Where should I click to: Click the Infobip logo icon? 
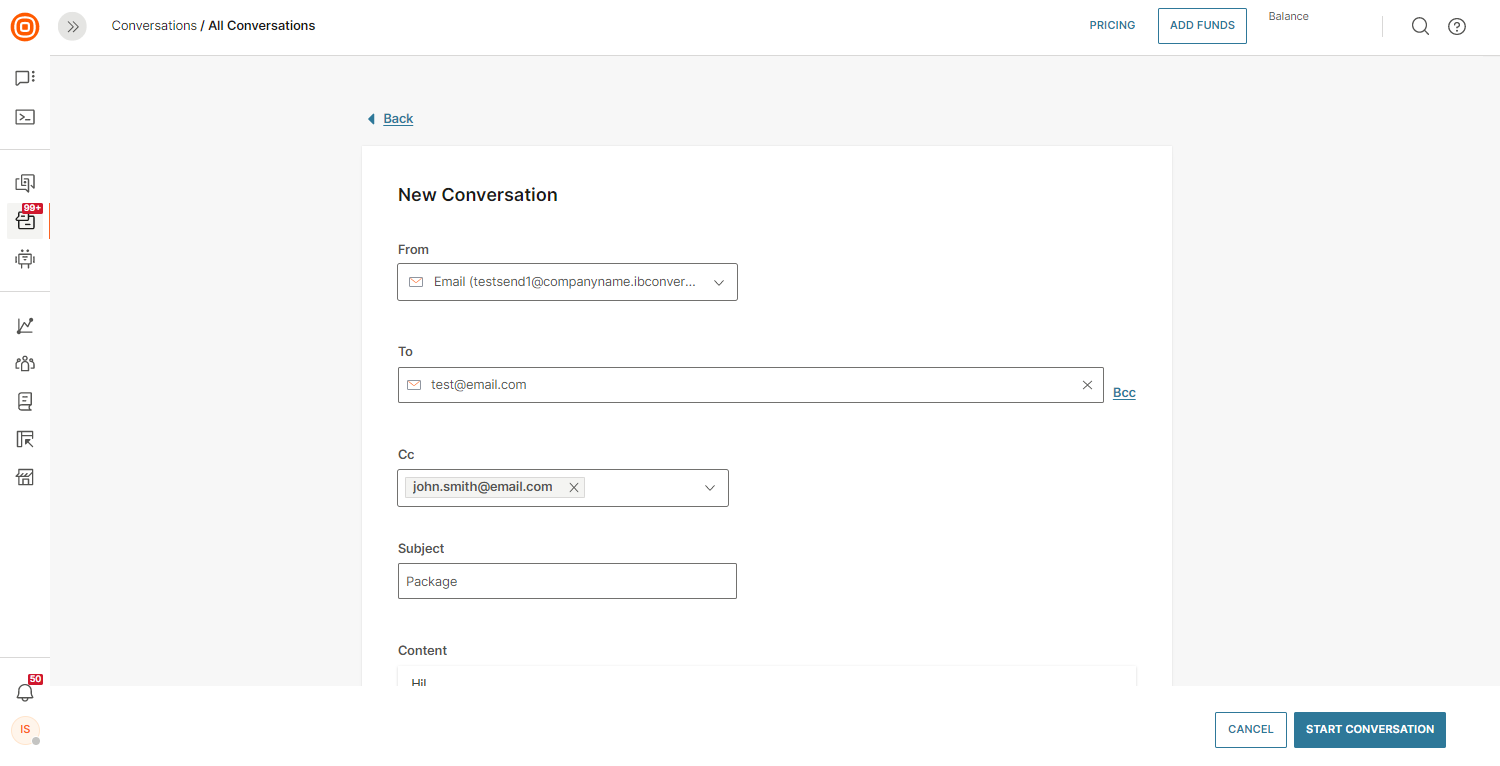pos(25,27)
